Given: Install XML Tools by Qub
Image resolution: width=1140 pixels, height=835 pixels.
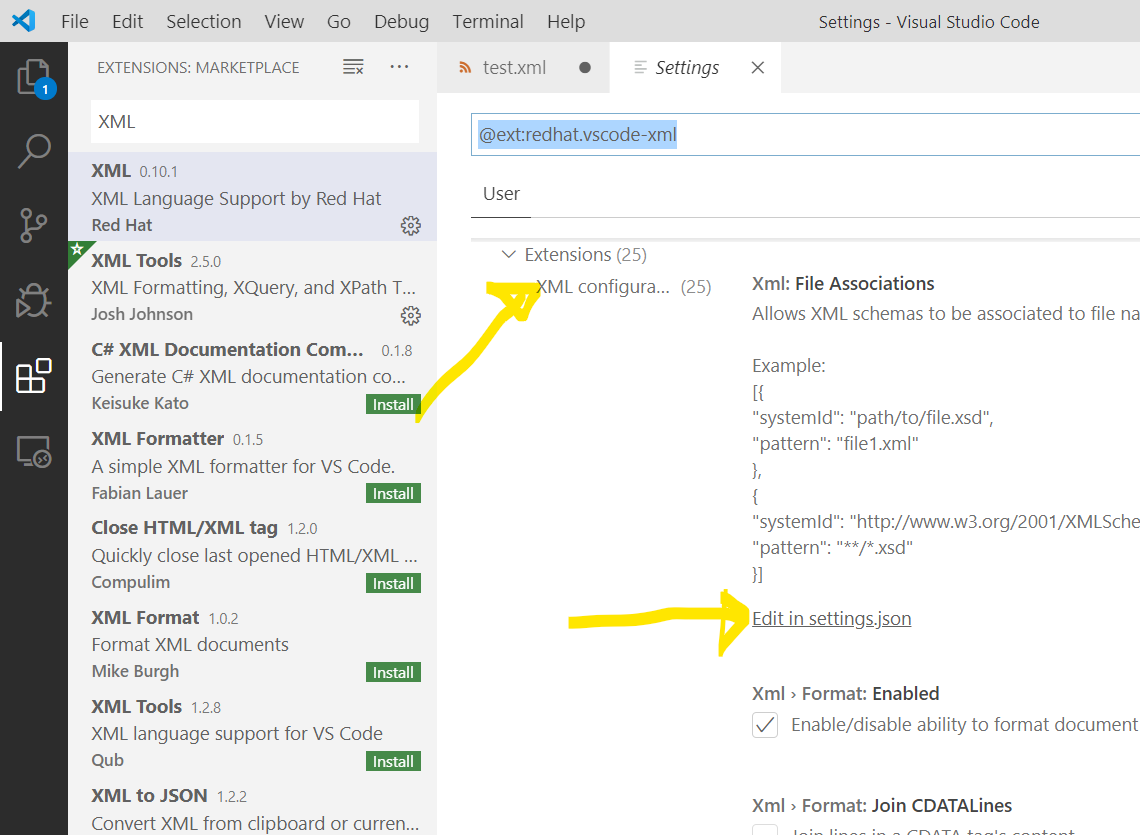Looking at the screenshot, I should [x=393, y=762].
